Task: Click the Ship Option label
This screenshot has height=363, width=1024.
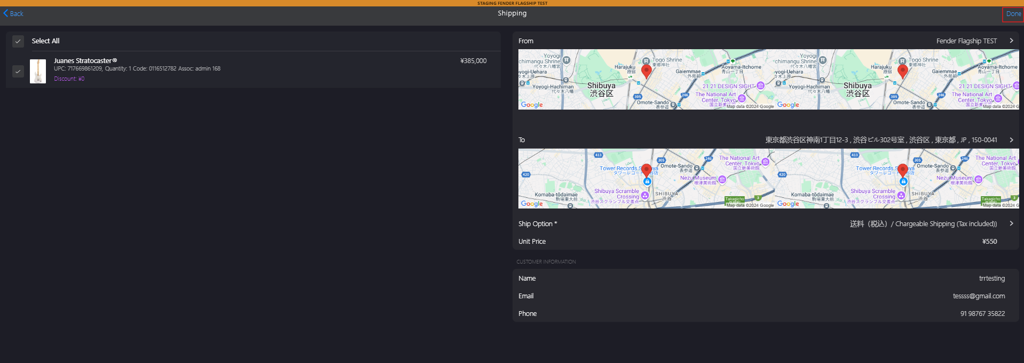Action: click(537, 224)
